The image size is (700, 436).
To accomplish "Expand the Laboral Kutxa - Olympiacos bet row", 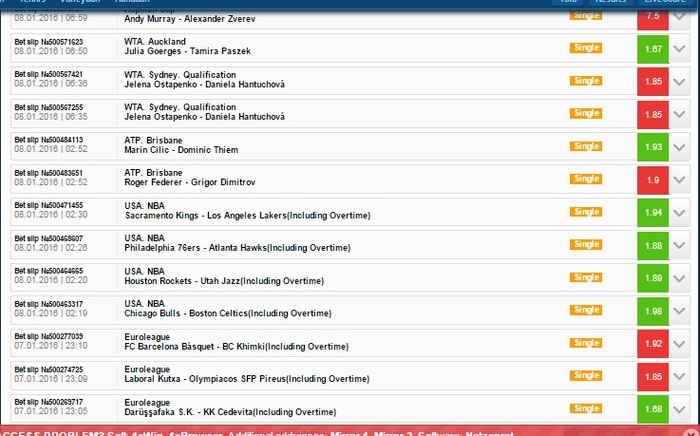I will tap(679, 377).
